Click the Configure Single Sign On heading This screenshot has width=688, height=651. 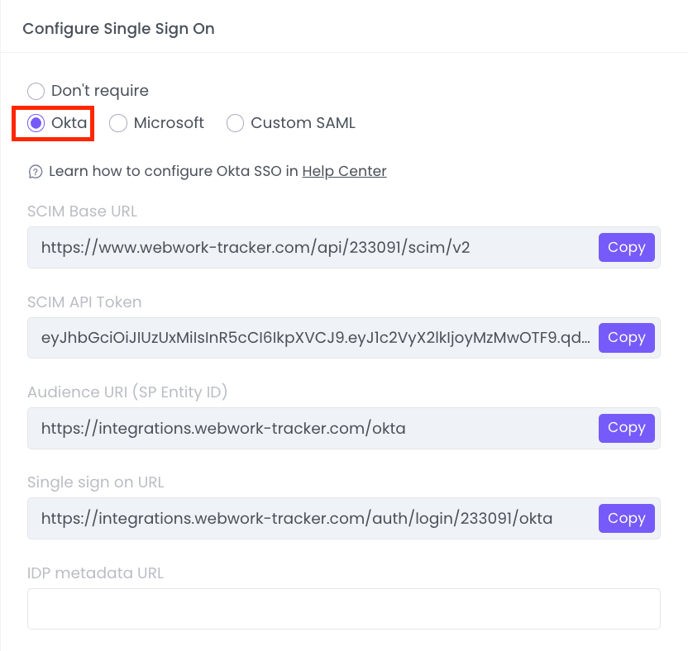118,29
